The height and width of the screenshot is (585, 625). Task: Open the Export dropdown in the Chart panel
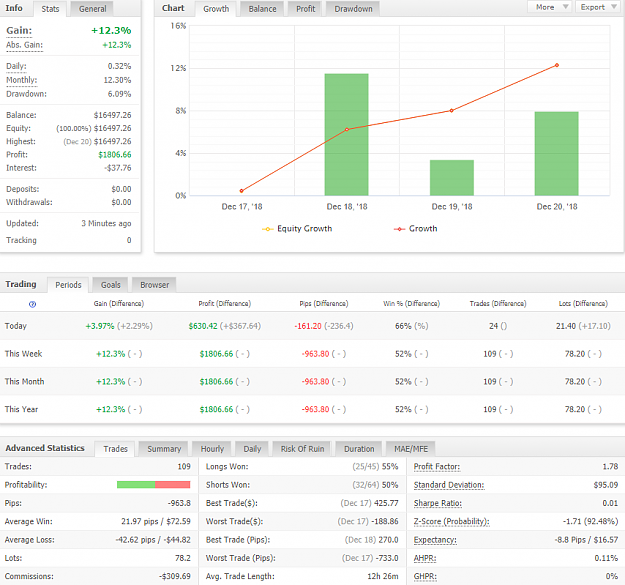click(599, 7)
